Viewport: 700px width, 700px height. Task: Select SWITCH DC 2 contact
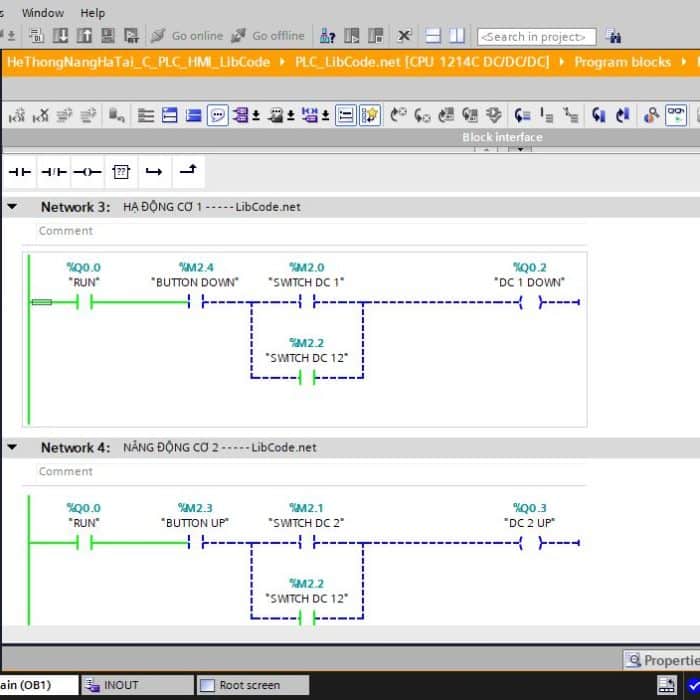[307, 543]
